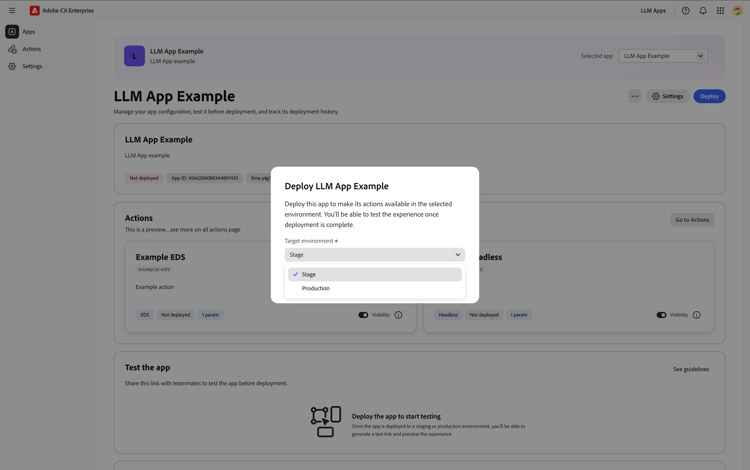Open the app switcher grid icon
Viewport: 750px width, 470px height.
coord(720,11)
